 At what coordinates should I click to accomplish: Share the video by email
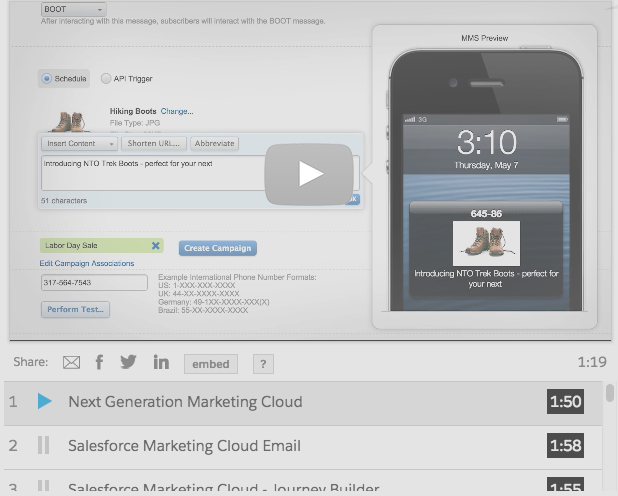pos(71,362)
